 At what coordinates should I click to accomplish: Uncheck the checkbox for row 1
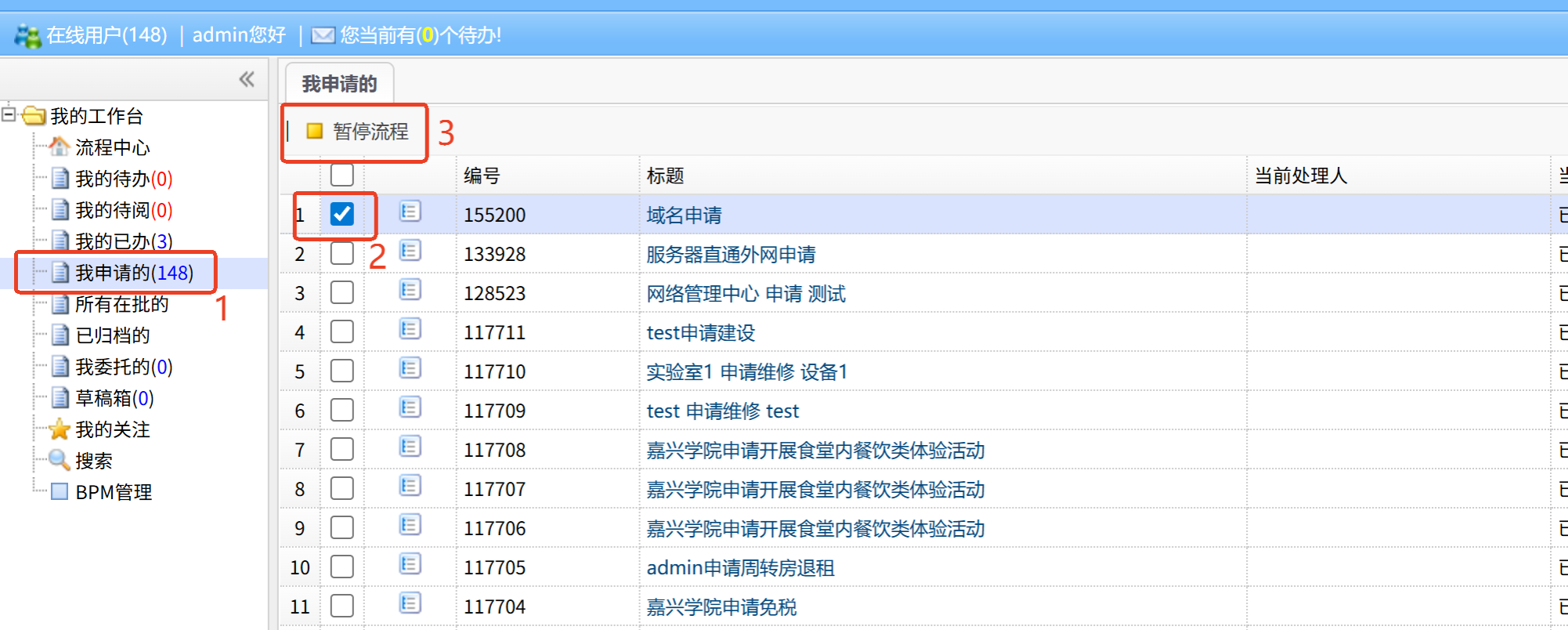(342, 214)
